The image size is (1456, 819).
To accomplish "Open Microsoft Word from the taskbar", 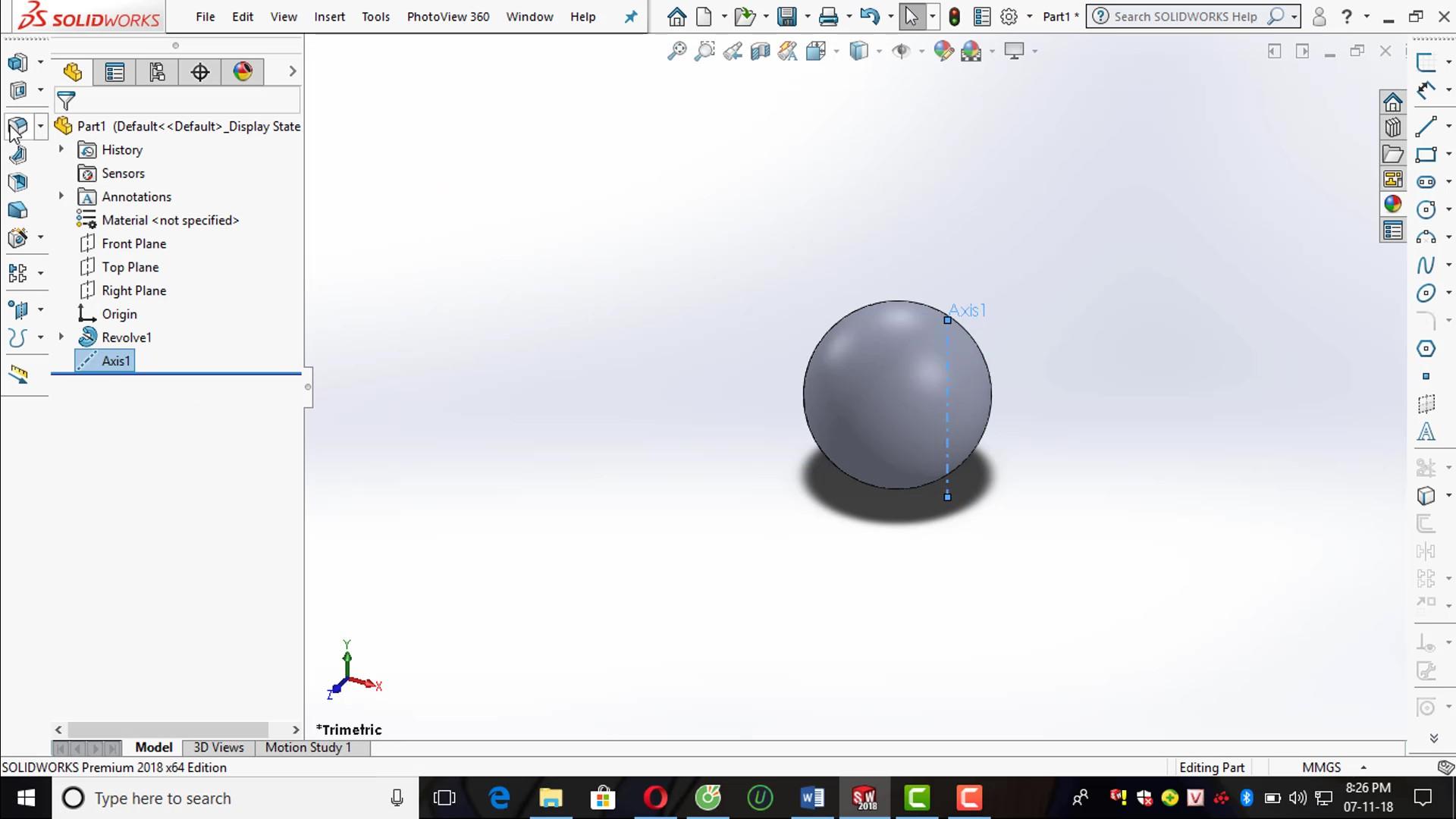I will (812, 798).
